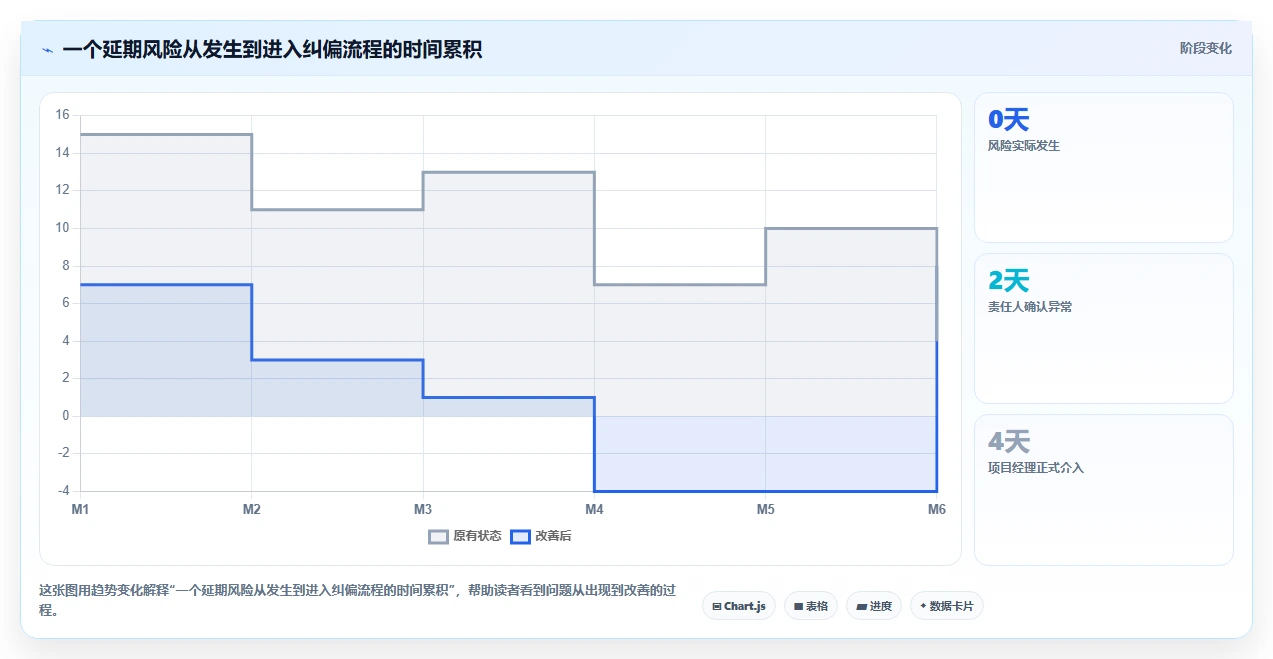Screen dimensions: 1273x659
Task: Click the lightning icon beside the title
Action: pyautogui.click(x=47, y=50)
